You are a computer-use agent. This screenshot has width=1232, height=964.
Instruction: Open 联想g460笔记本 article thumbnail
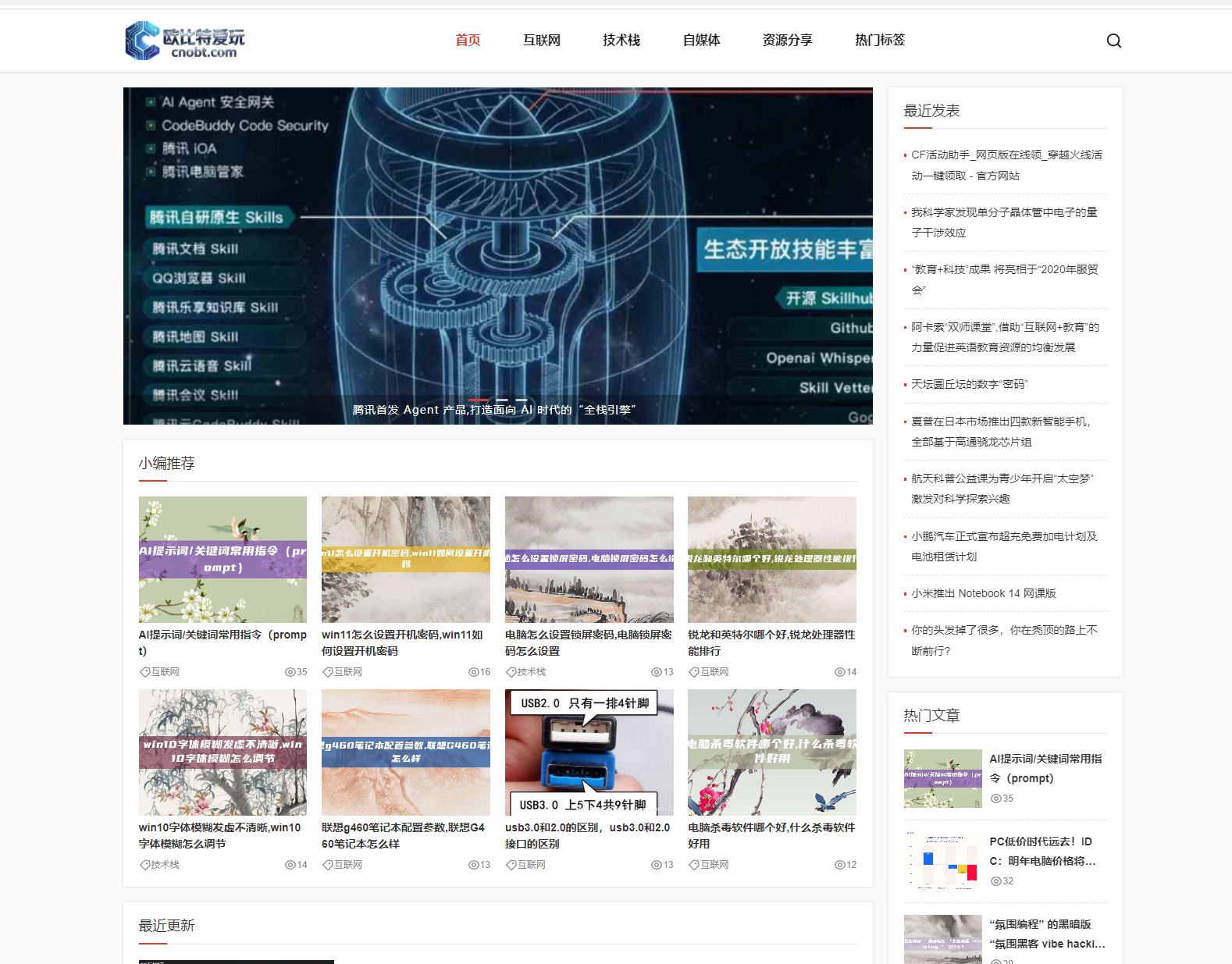click(x=406, y=752)
